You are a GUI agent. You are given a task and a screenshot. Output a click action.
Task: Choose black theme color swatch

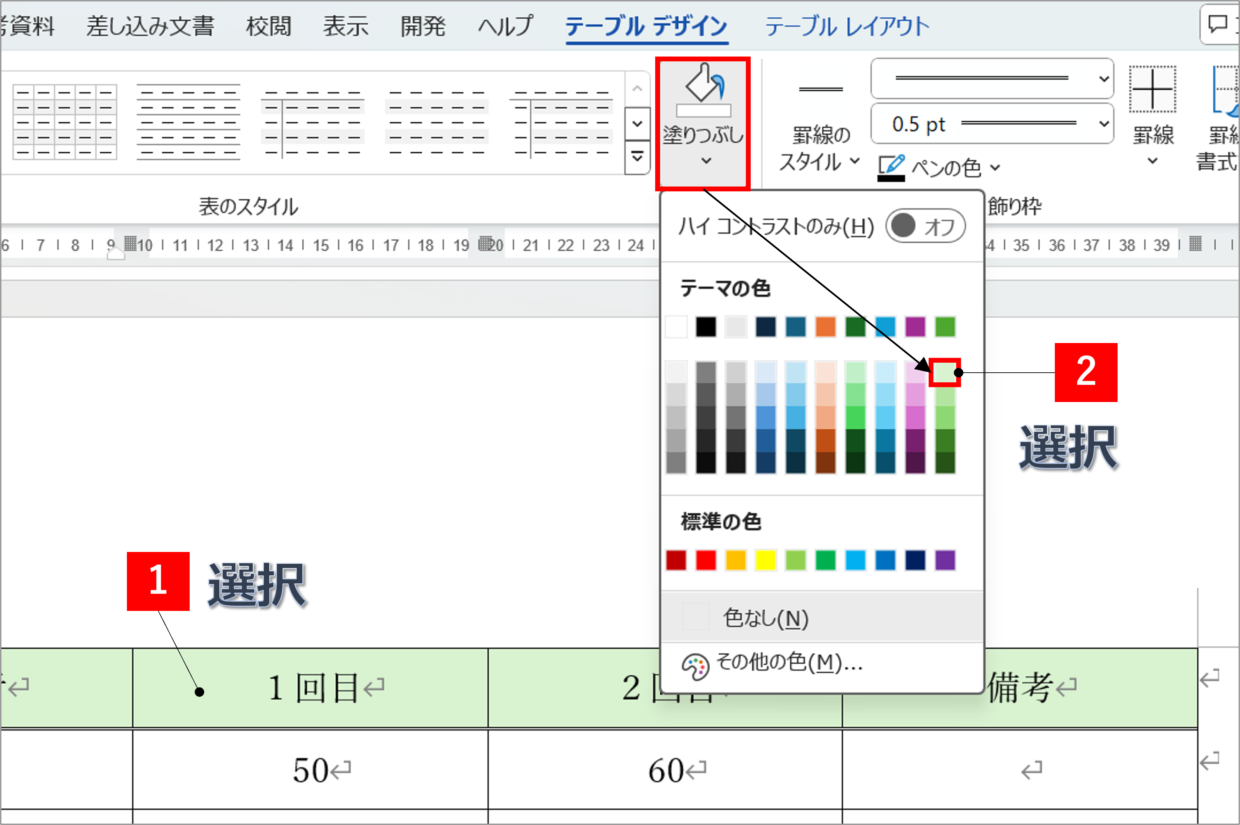tap(706, 326)
